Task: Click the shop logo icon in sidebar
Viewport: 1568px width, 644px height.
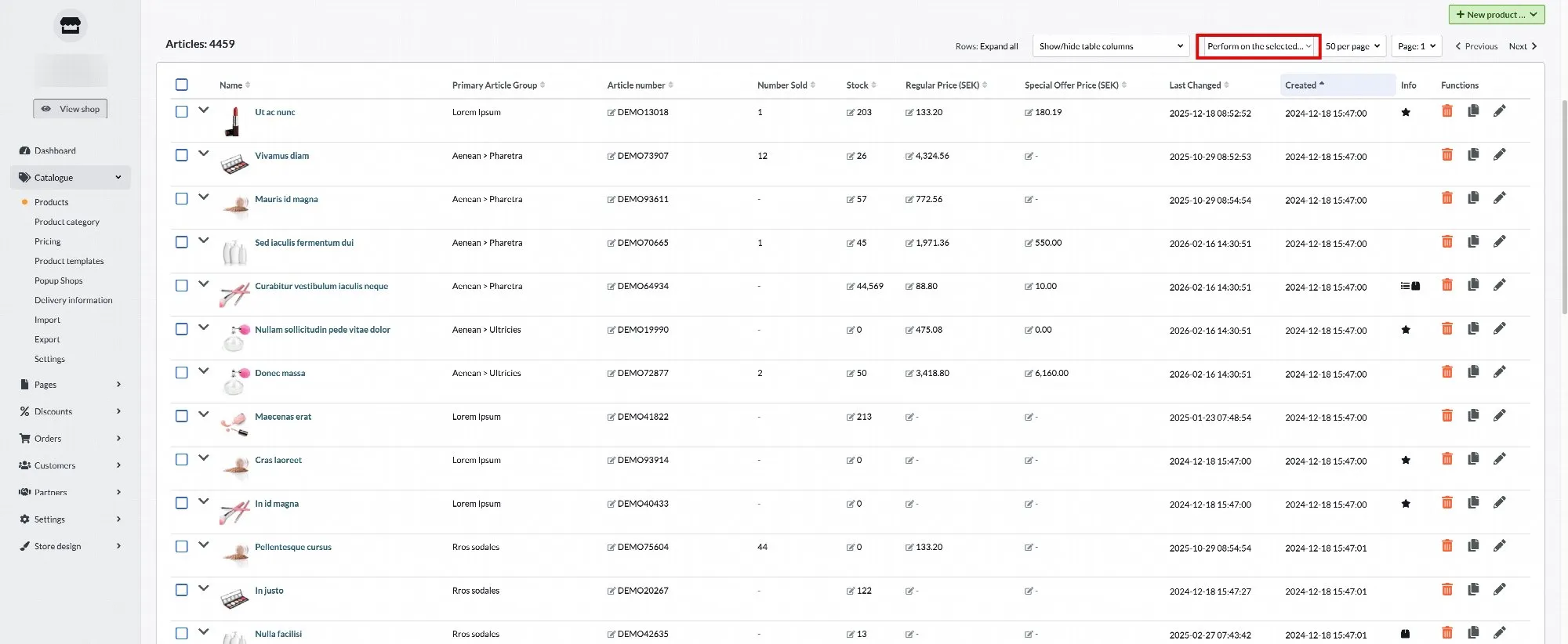Action: [71, 26]
